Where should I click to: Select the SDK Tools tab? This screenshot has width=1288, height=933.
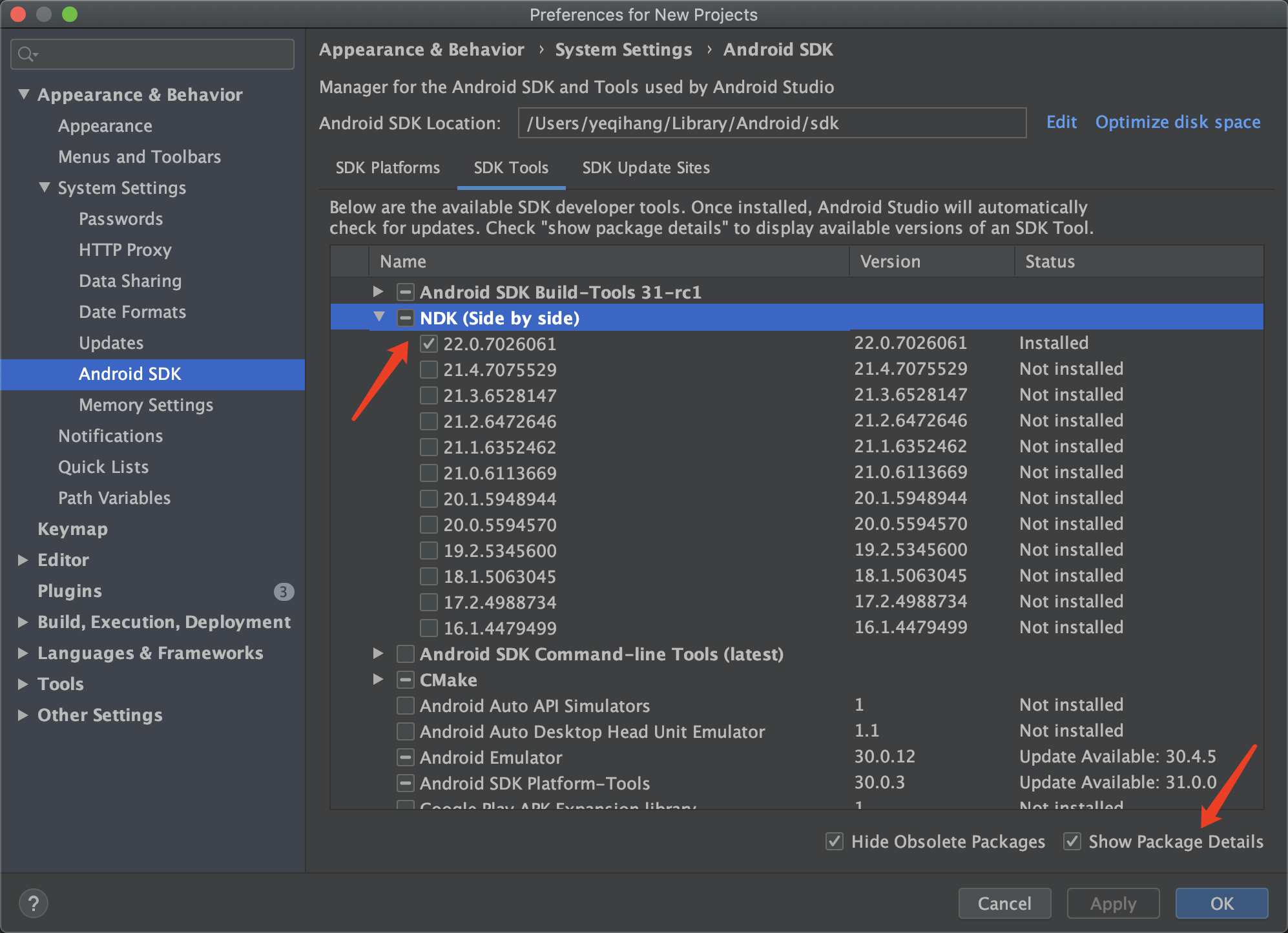[511, 168]
